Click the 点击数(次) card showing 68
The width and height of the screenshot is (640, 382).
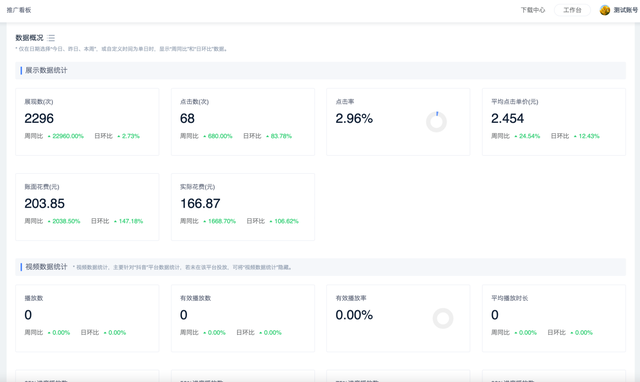pyautogui.click(x=243, y=122)
